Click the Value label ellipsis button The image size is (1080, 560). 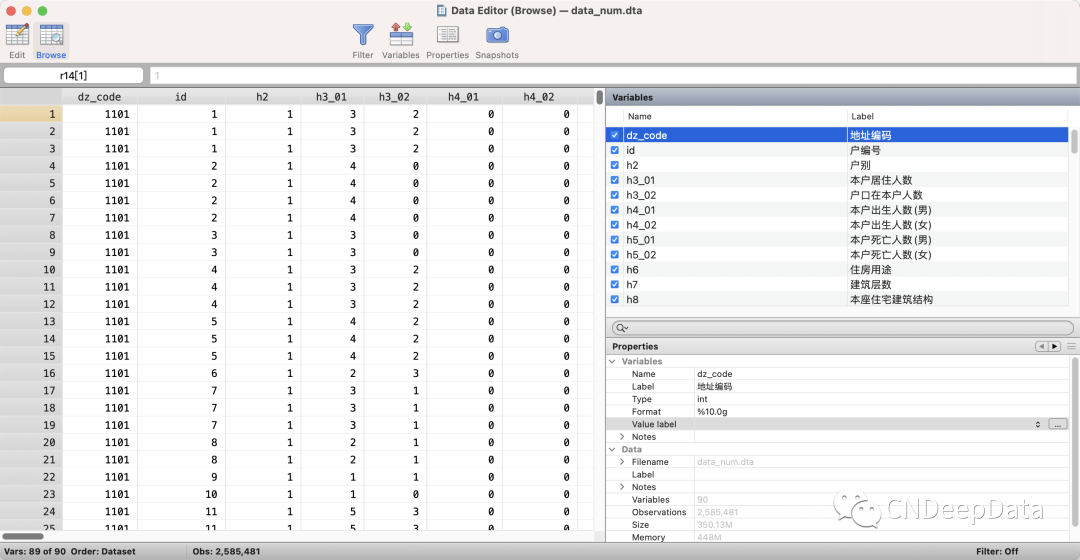coord(1058,424)
